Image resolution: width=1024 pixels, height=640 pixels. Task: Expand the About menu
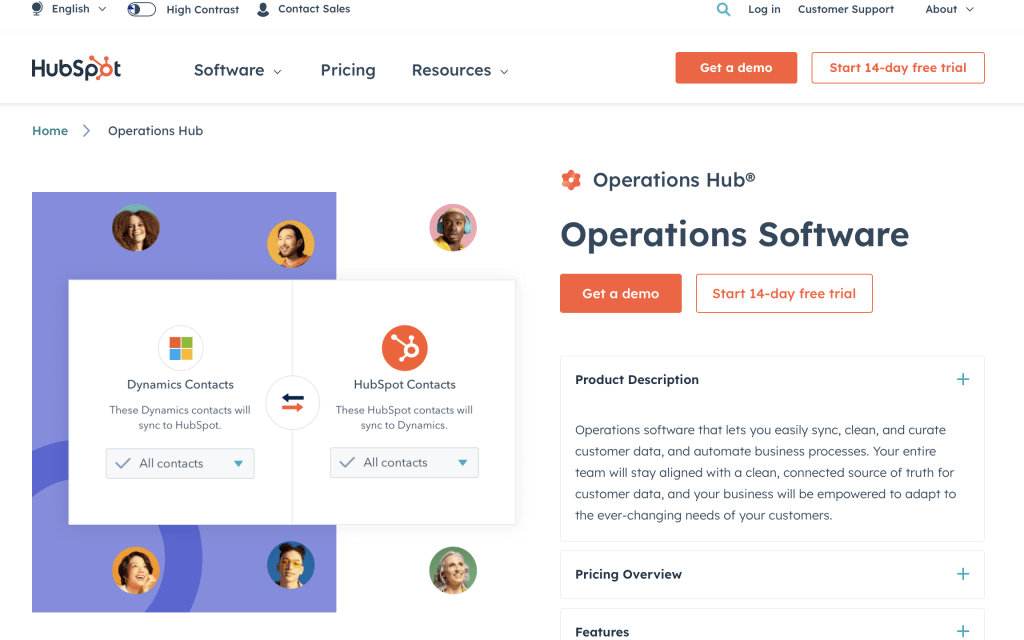coord(949,9)
